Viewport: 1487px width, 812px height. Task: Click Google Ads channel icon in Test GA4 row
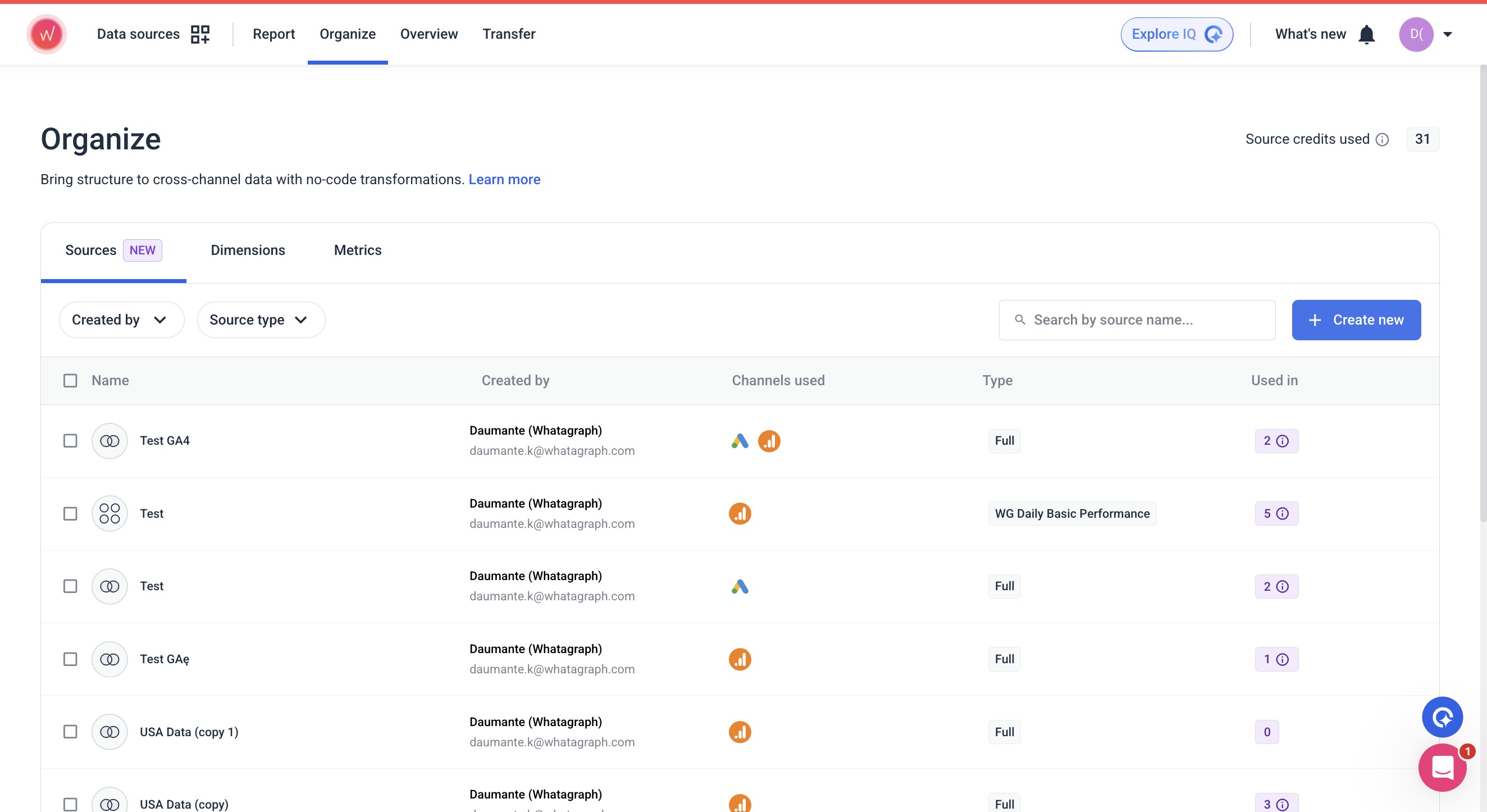click(740, 441)
